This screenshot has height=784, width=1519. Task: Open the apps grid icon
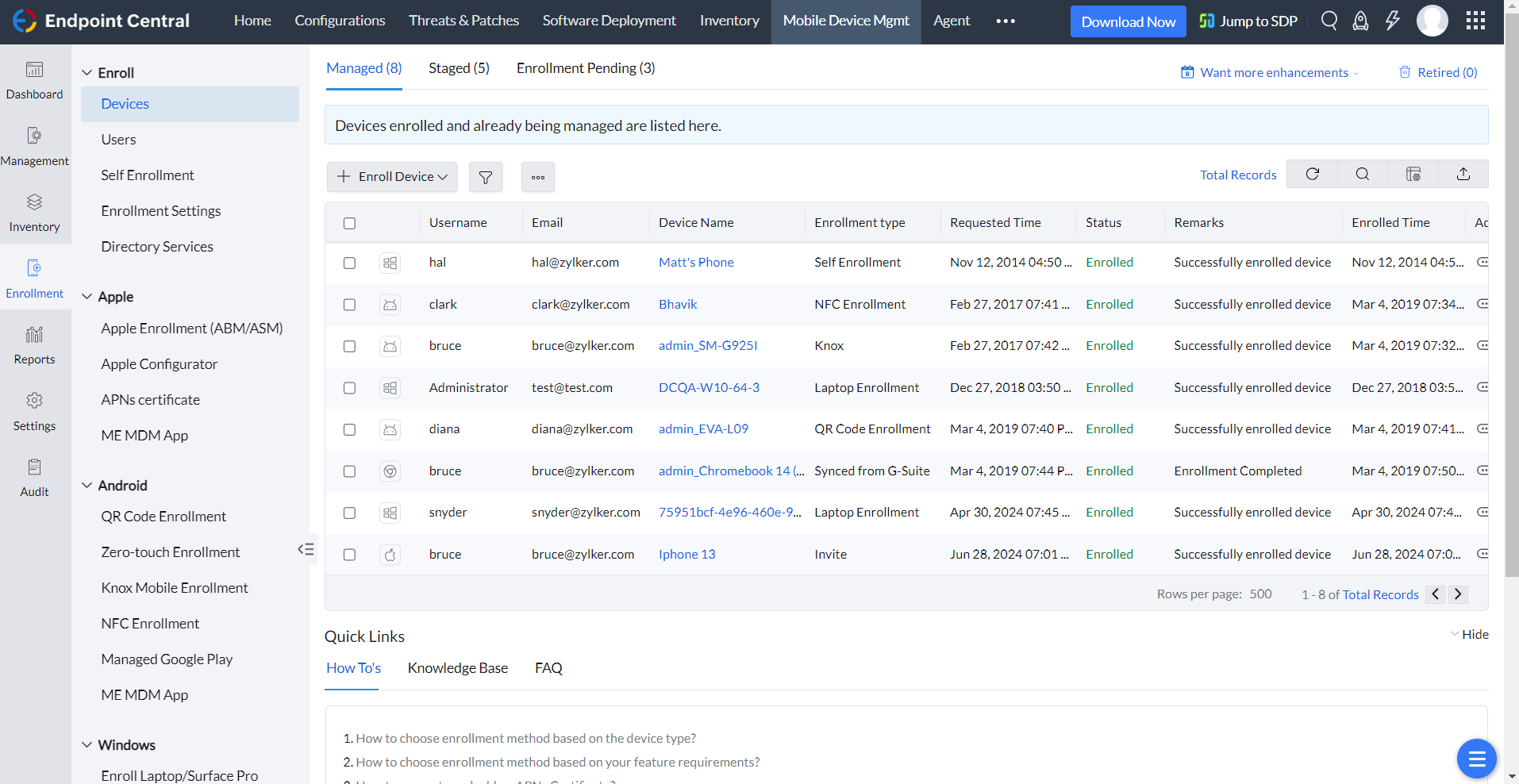[1475, 21]
